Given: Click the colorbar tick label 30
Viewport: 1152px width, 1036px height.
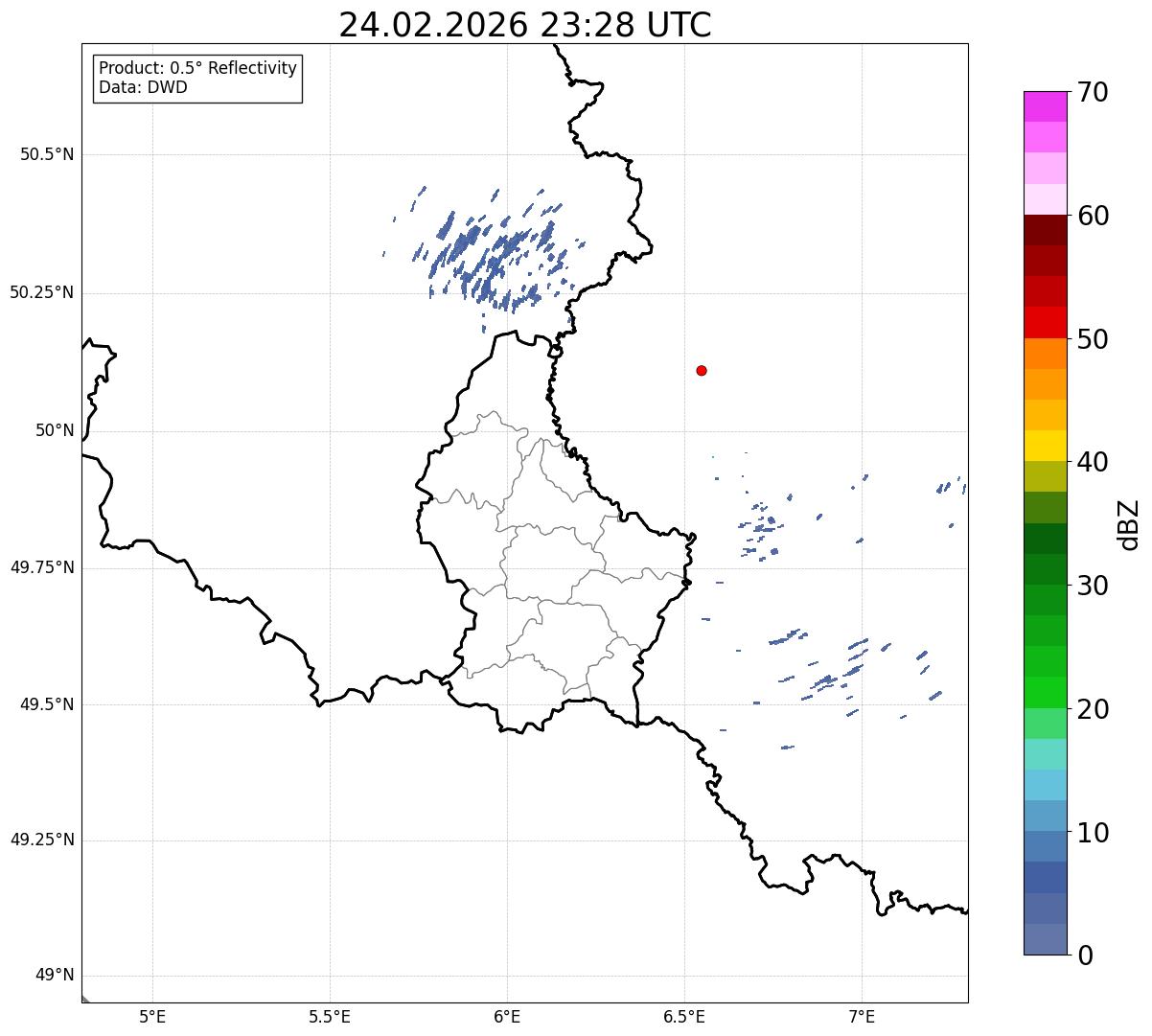Looking at the screenshot, I should pyautogui.click(x=1093, y=586).
